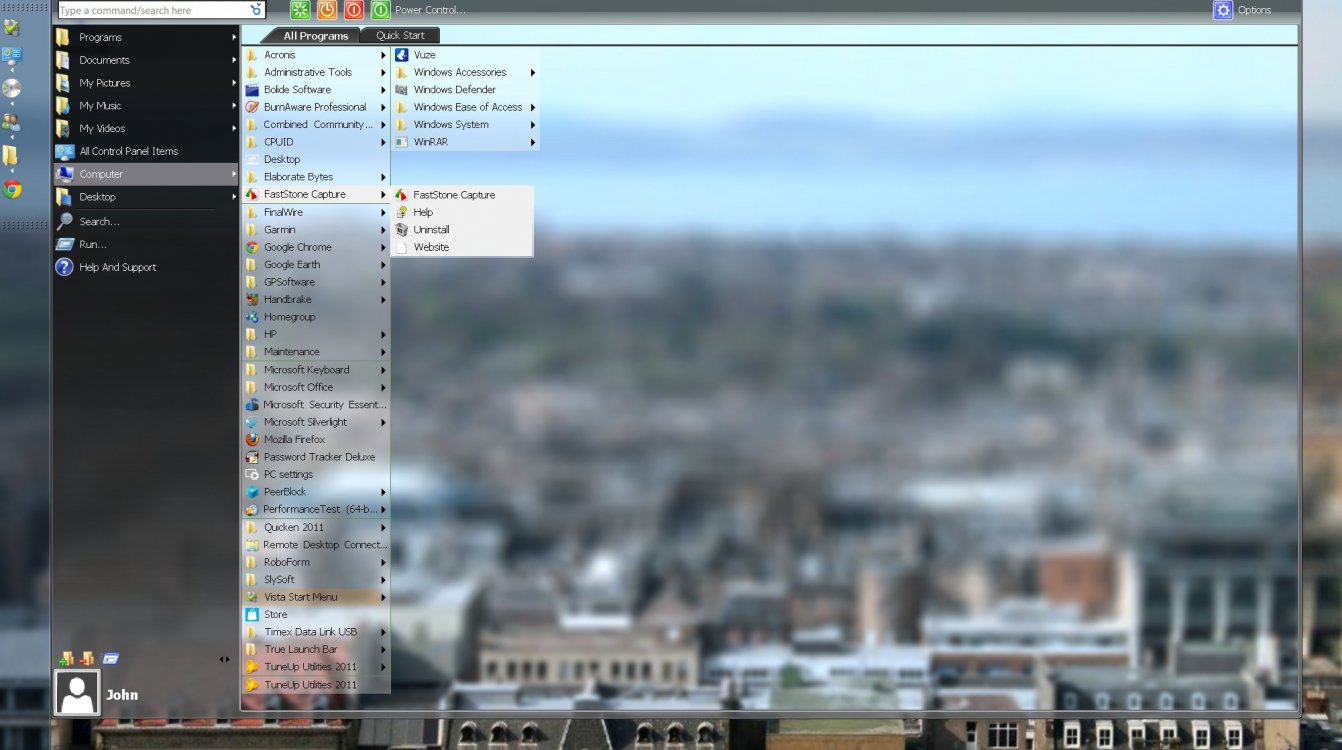Click the folder icon in left sidebar strip
The width and height of the screenshot is (1342, 750).
point(10,155)
